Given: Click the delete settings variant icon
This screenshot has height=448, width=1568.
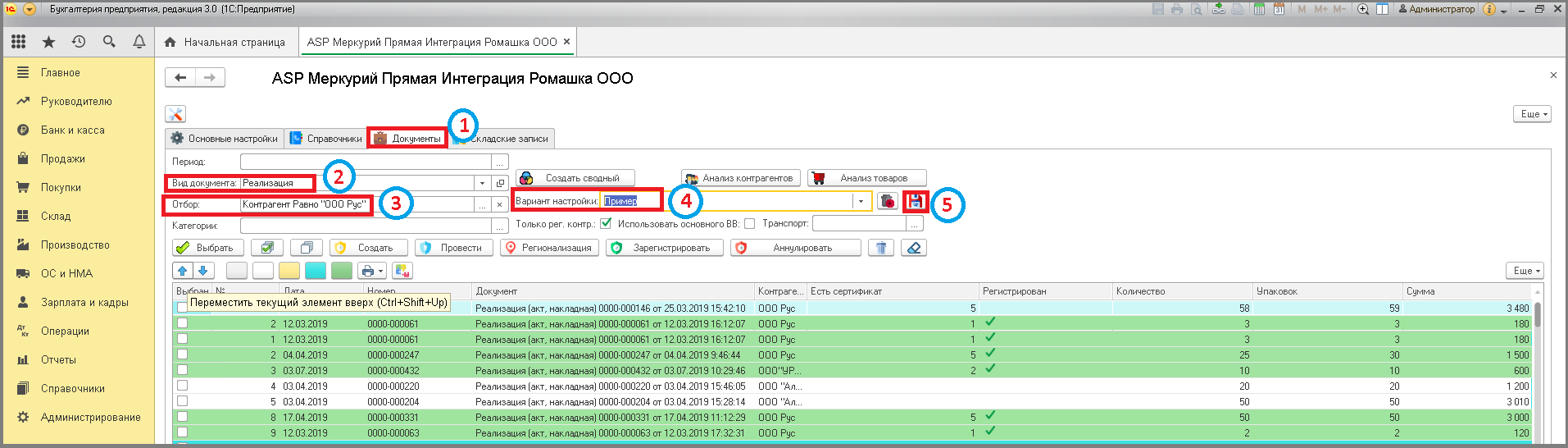Looking at the screenshot, I should tap(888, 201).
